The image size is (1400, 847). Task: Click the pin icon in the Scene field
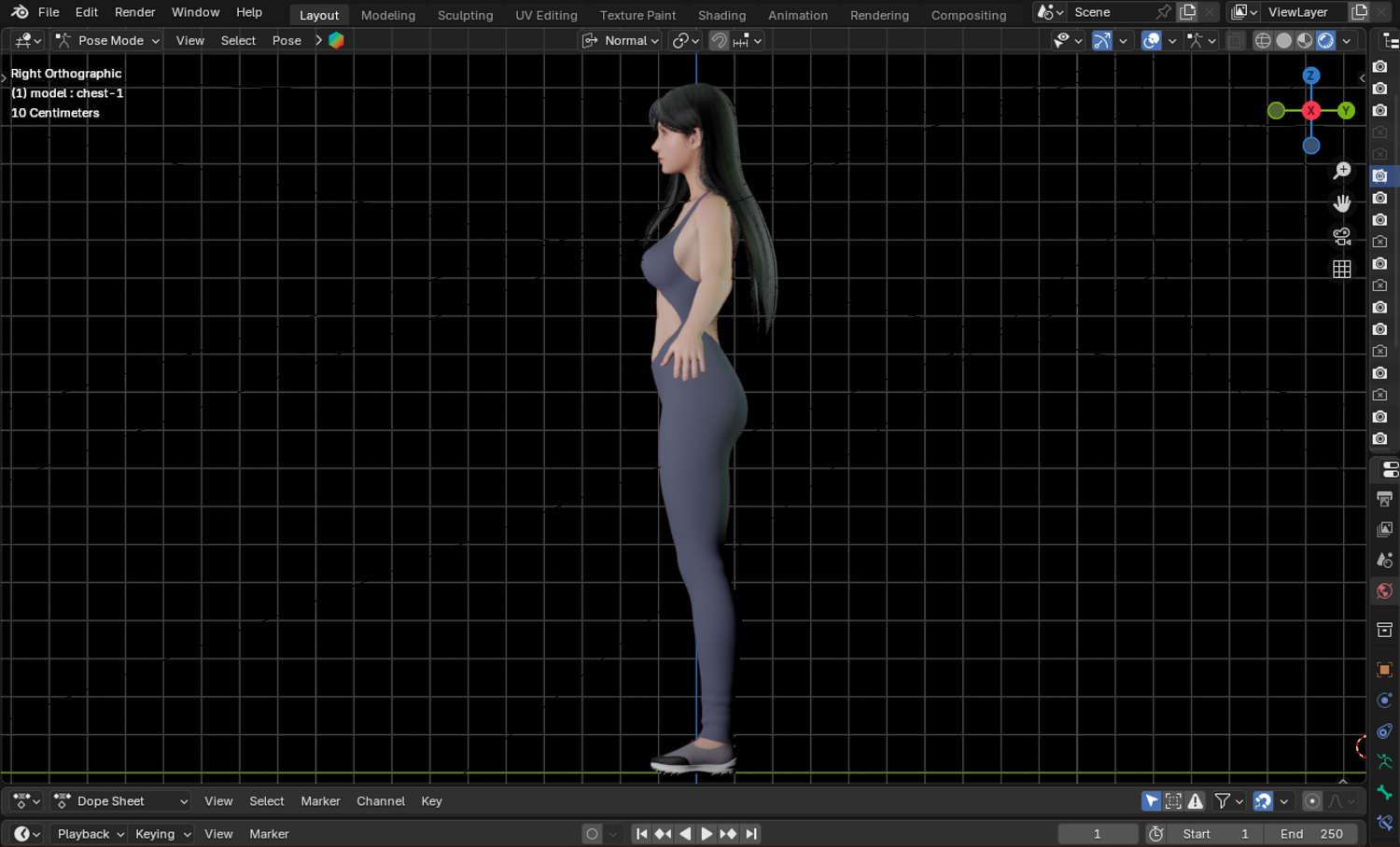coord(1163,12)
